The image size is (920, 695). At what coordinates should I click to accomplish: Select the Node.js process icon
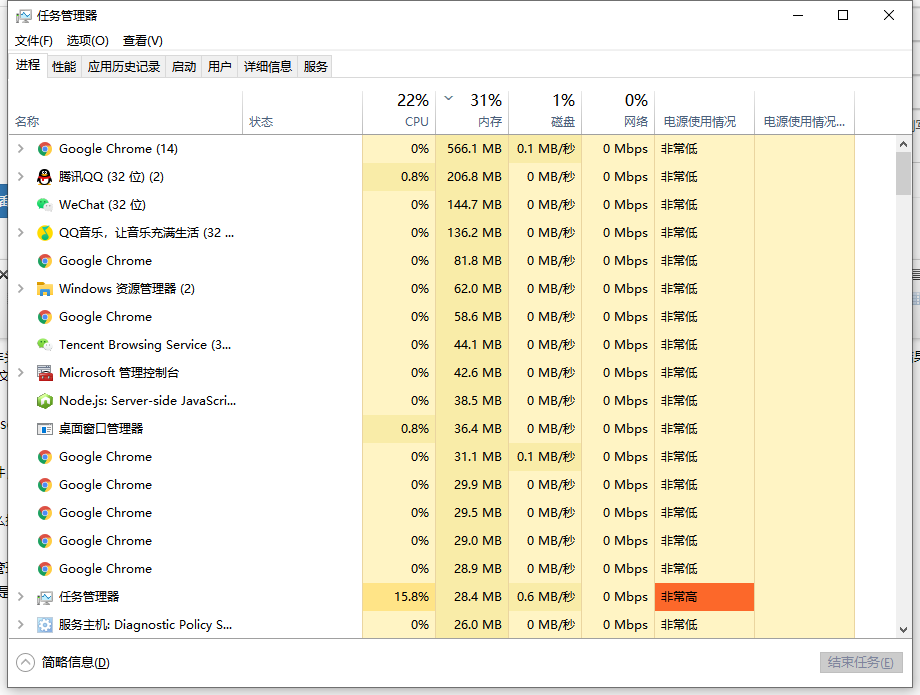click(x=44, y=401)
